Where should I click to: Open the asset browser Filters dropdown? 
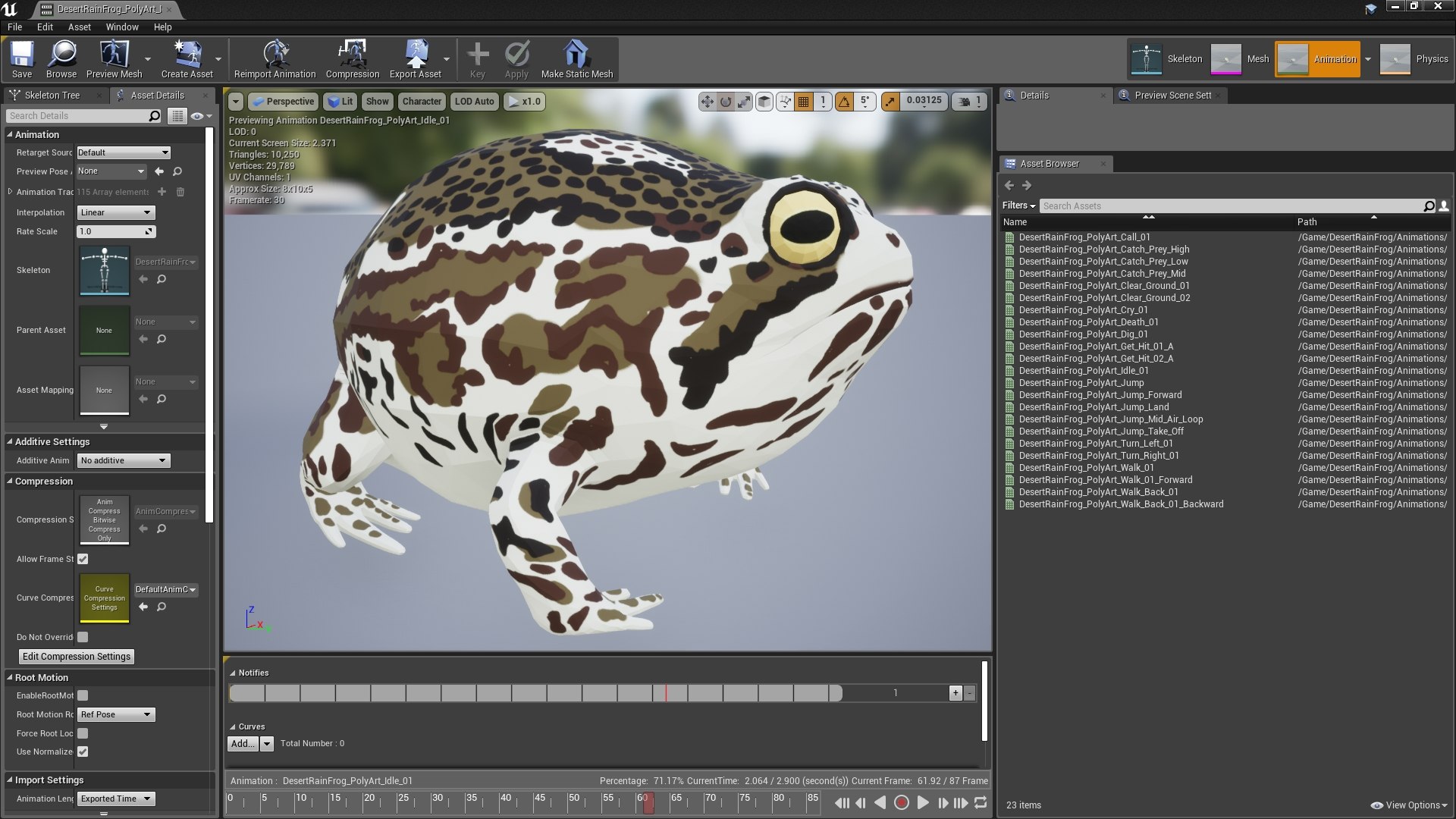tap(1018, 206)
